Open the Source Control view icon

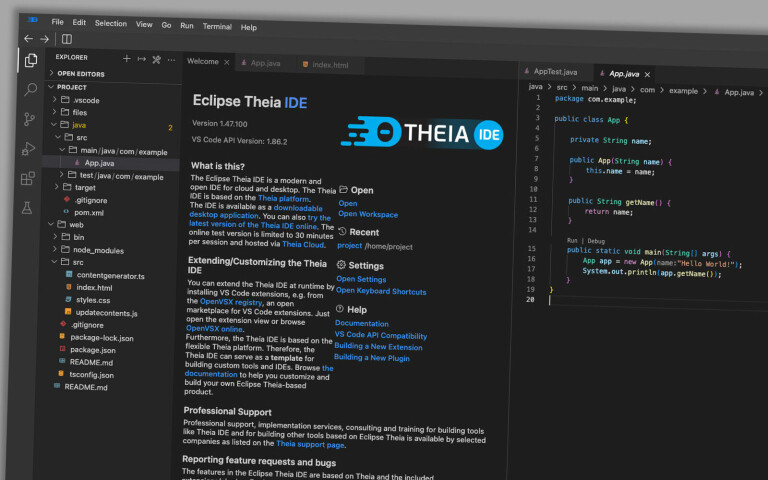coord(29,119)
